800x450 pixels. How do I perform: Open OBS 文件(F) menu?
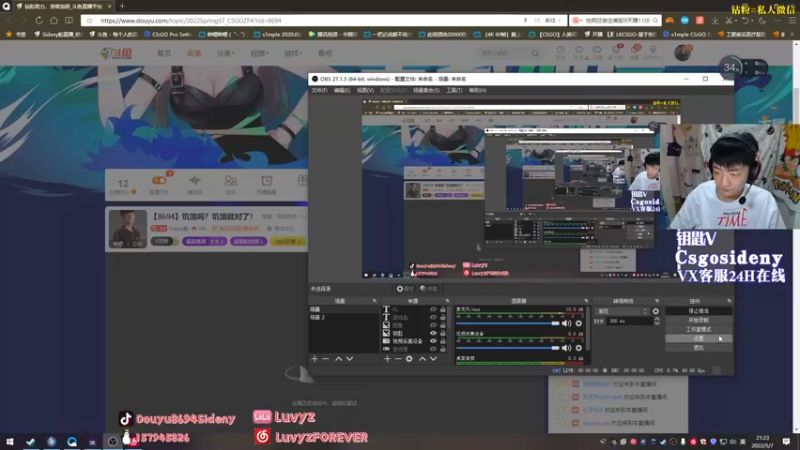pyautogui.click(x=319, y=90)
